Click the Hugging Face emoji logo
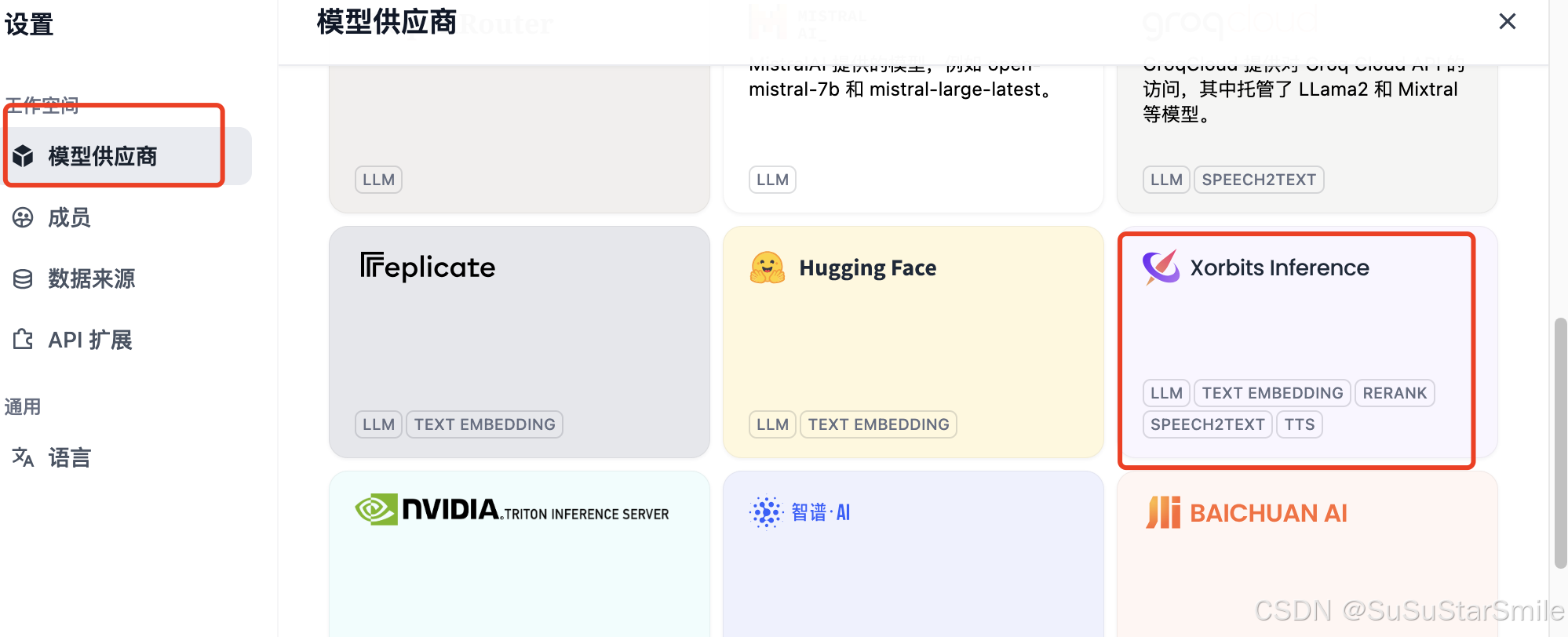1568x637 pixels. point(768,268)
